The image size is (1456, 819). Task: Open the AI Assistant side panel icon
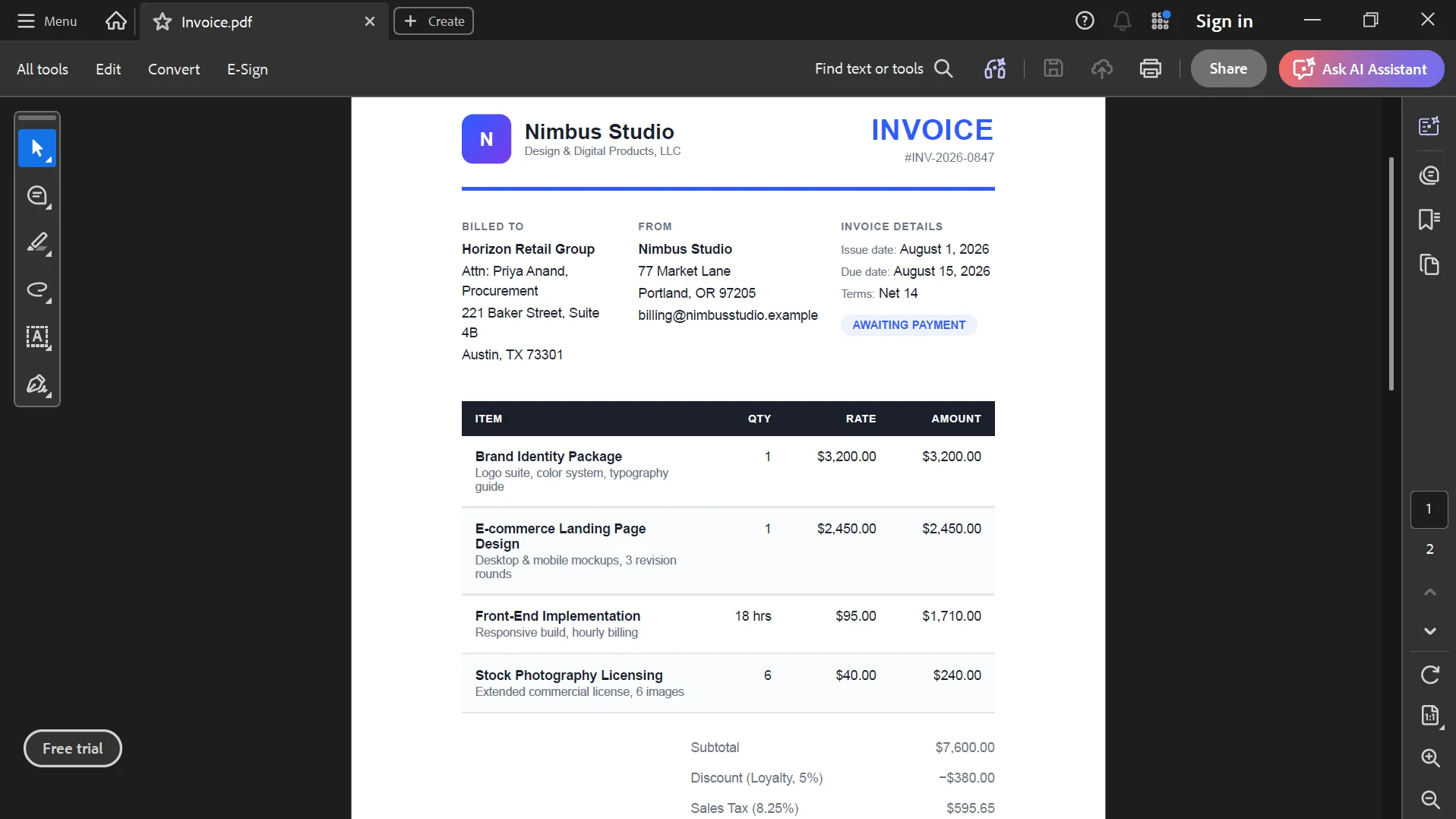1429,126
